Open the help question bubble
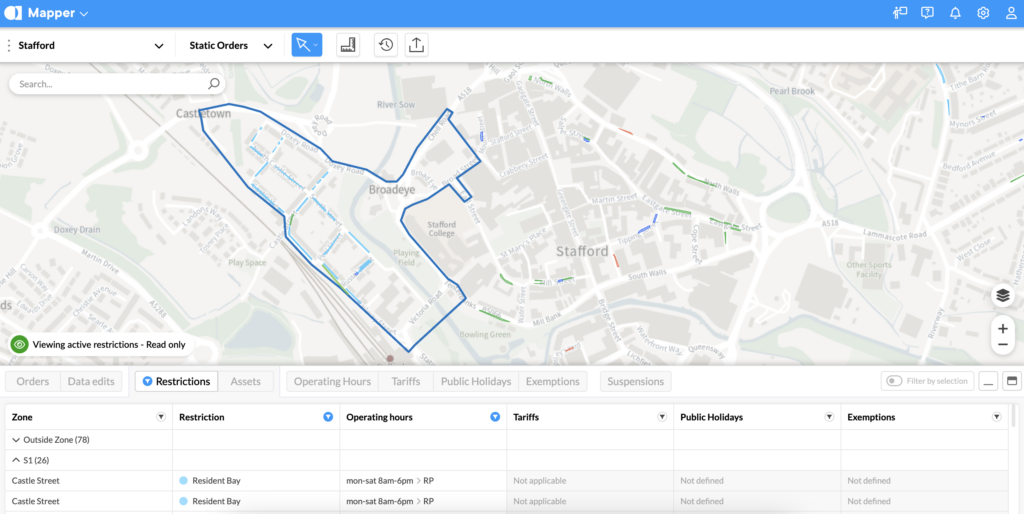 [x=928, y=13]
